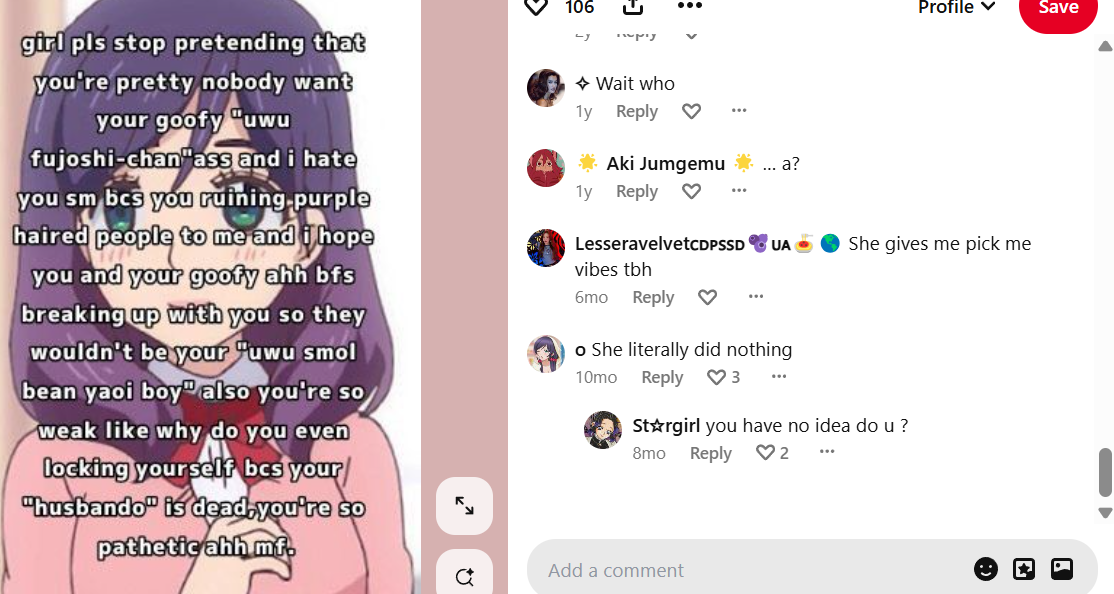Insert an emoji in the comment
The height and width of the screenshot is (594, 1114).
[x=985, y=569]
